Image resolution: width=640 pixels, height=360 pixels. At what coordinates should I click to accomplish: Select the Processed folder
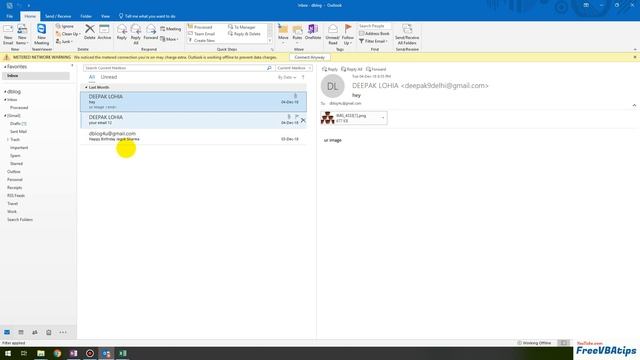tap(19, 108)
